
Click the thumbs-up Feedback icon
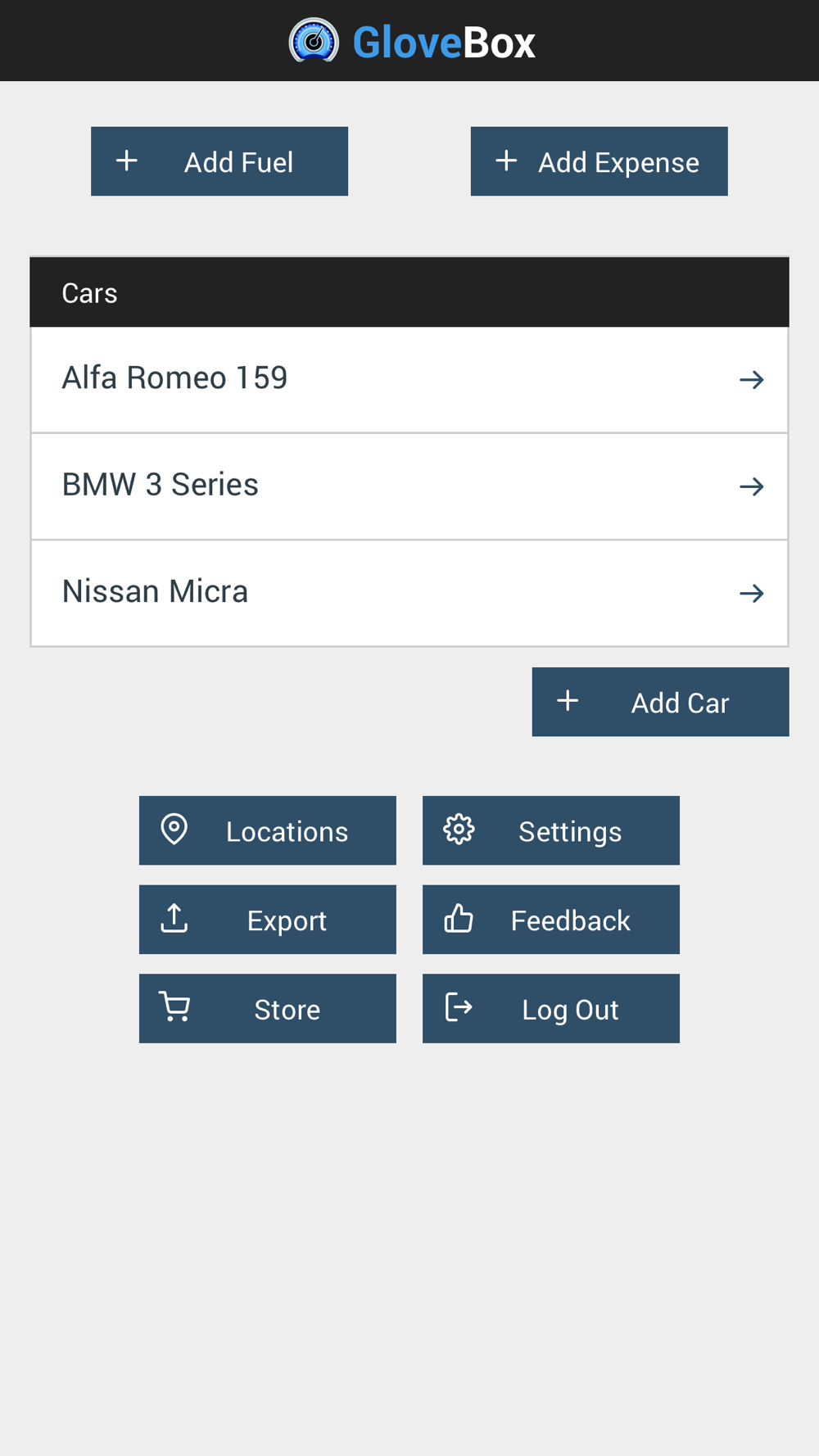(x=459, y=919)
